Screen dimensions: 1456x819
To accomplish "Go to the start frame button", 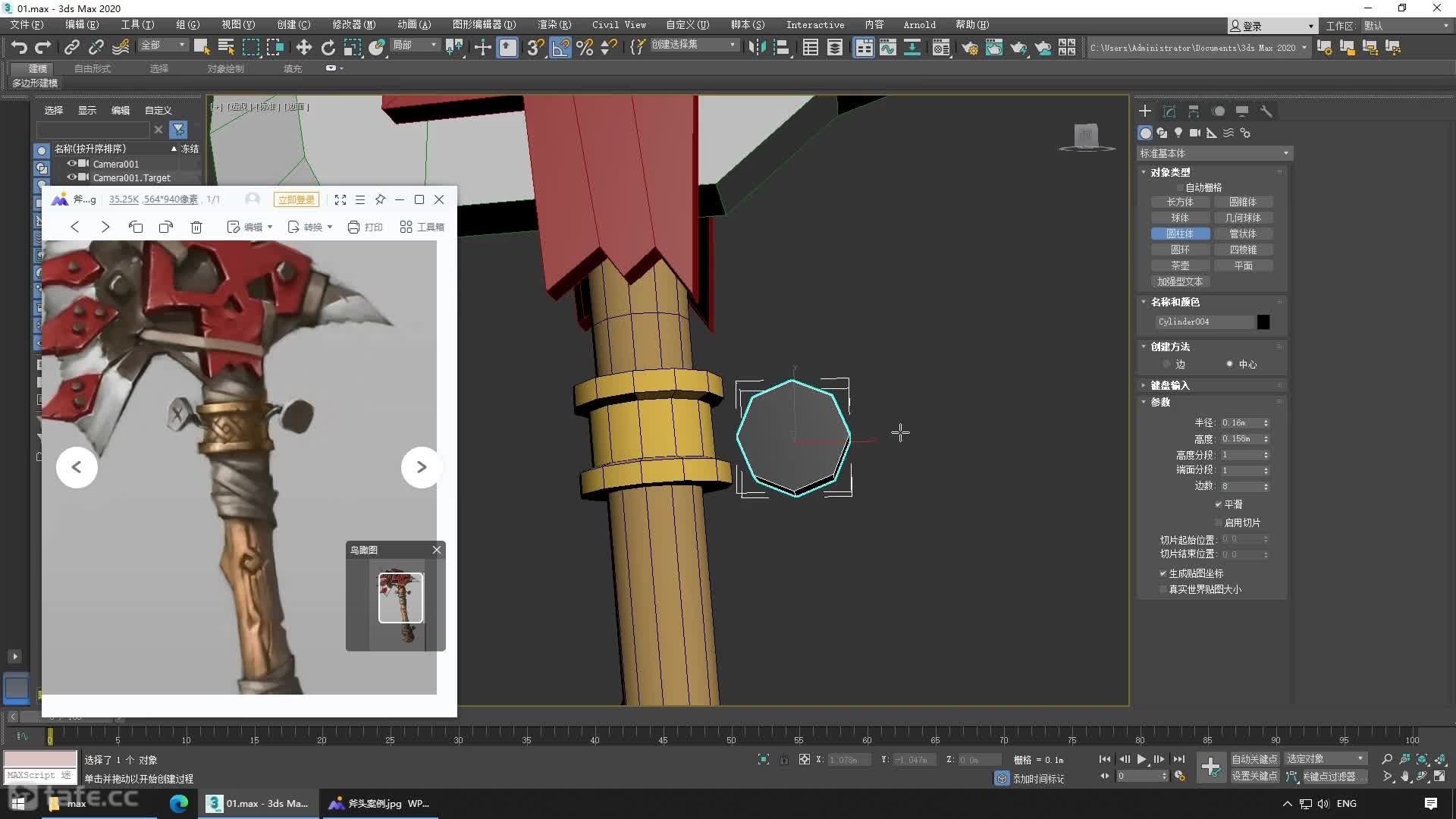I will (x=1105, y=759).
